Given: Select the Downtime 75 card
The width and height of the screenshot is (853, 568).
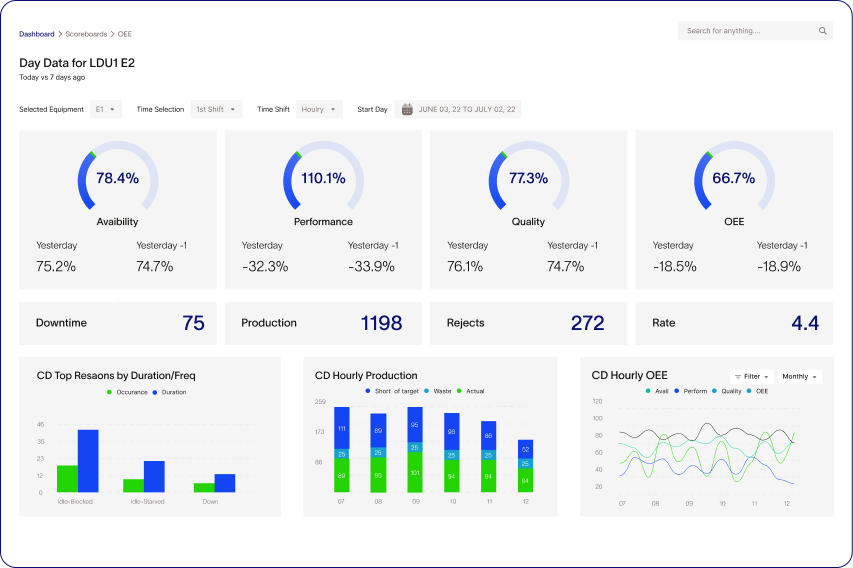Looking at the screenshot, I should point(118,323).
